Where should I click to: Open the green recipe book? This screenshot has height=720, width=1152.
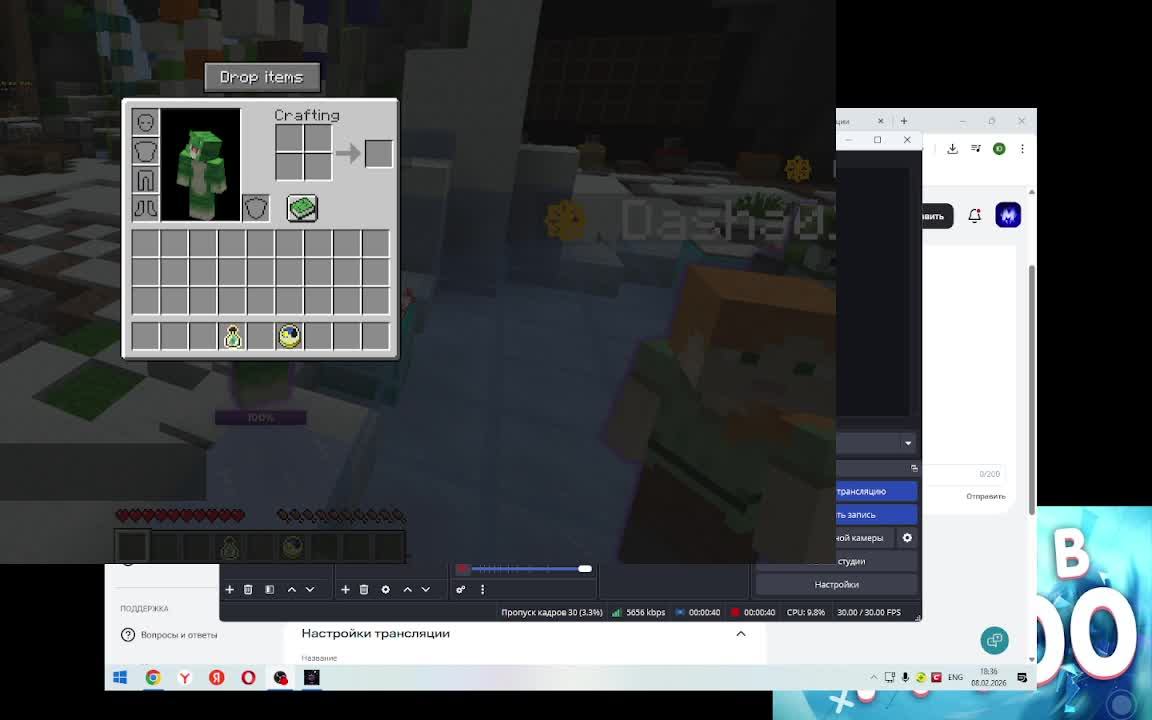302,209
